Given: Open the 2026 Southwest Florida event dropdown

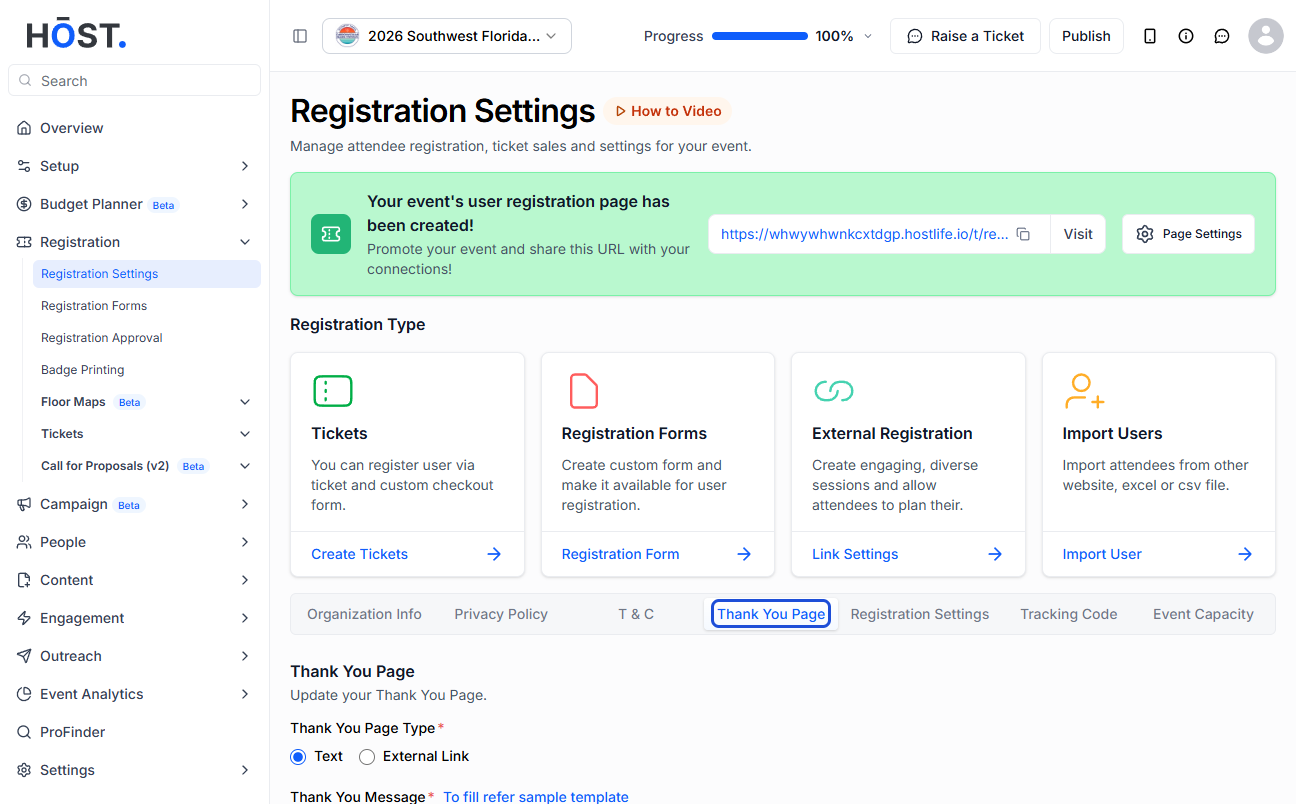Looking at the screenshot, I should [447, 36].
